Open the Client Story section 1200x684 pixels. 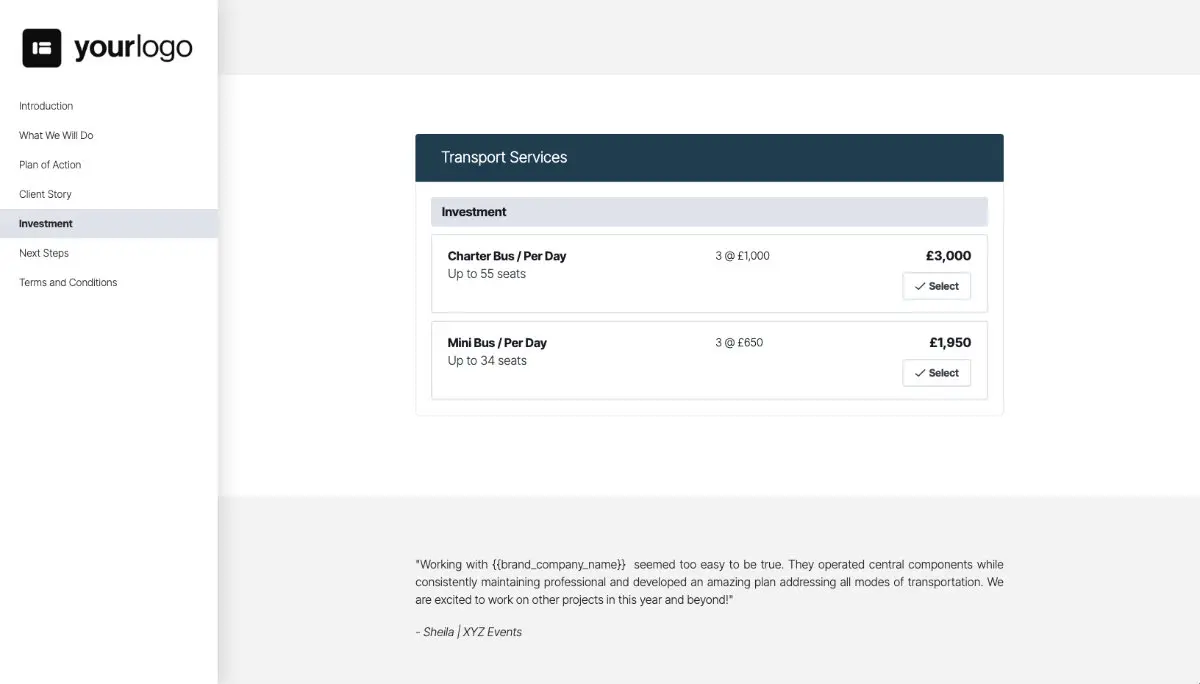tap(47, 194)
